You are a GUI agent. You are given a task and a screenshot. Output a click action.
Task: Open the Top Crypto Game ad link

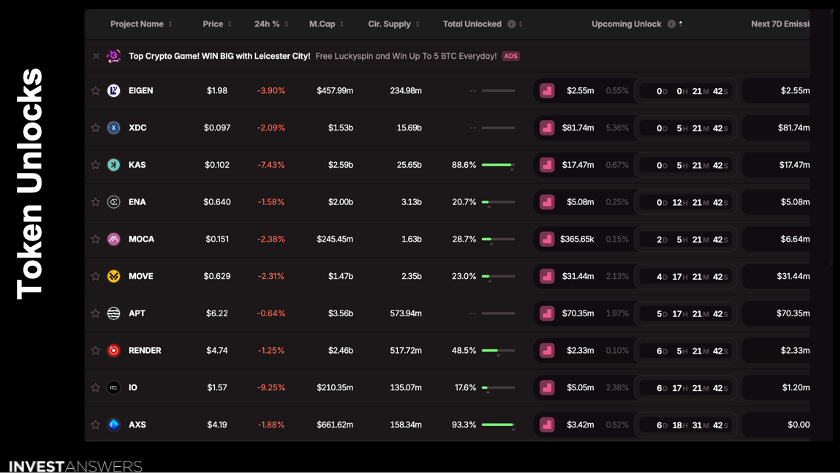click(x=220, y=56)
